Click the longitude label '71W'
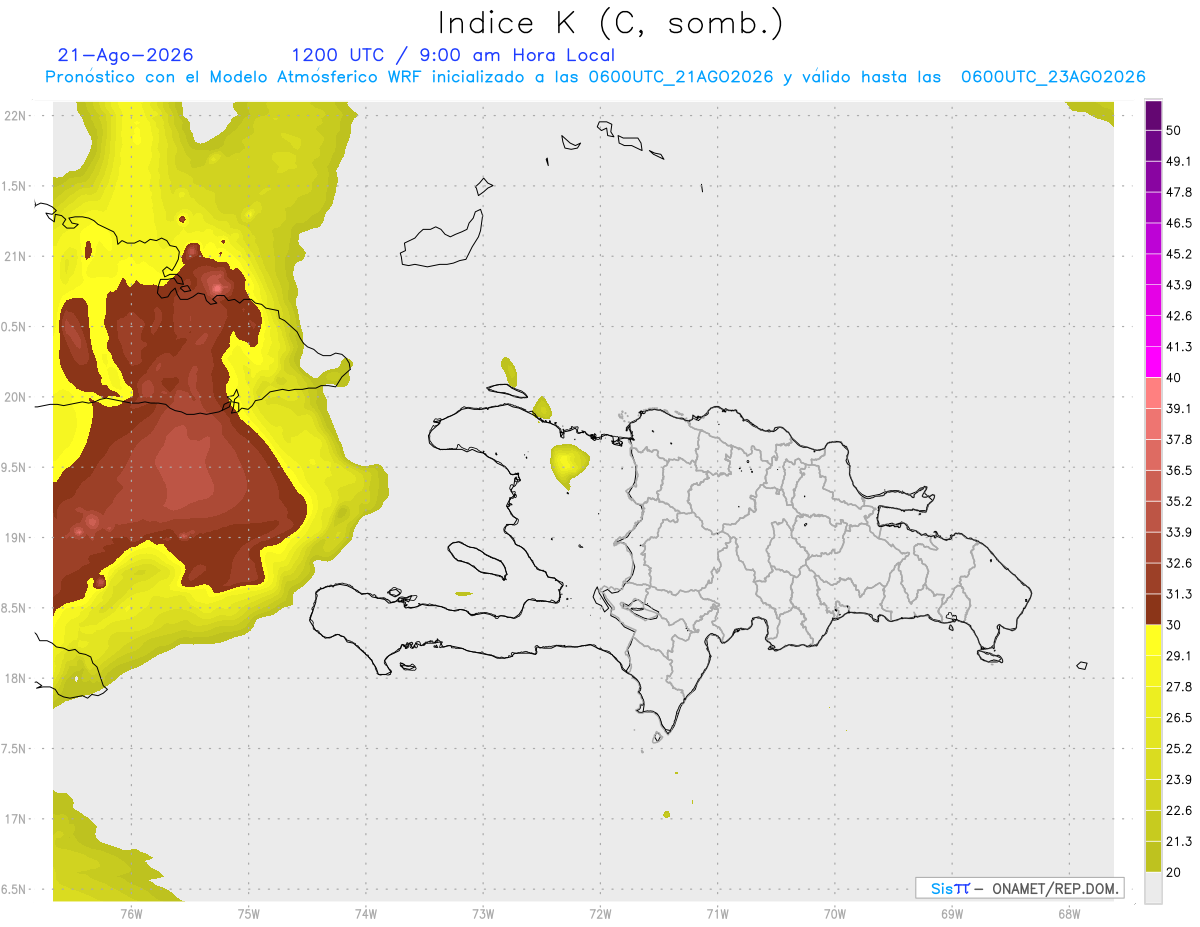The width and height of the screenshot is (1200, 927). click(x=717, y=914)
